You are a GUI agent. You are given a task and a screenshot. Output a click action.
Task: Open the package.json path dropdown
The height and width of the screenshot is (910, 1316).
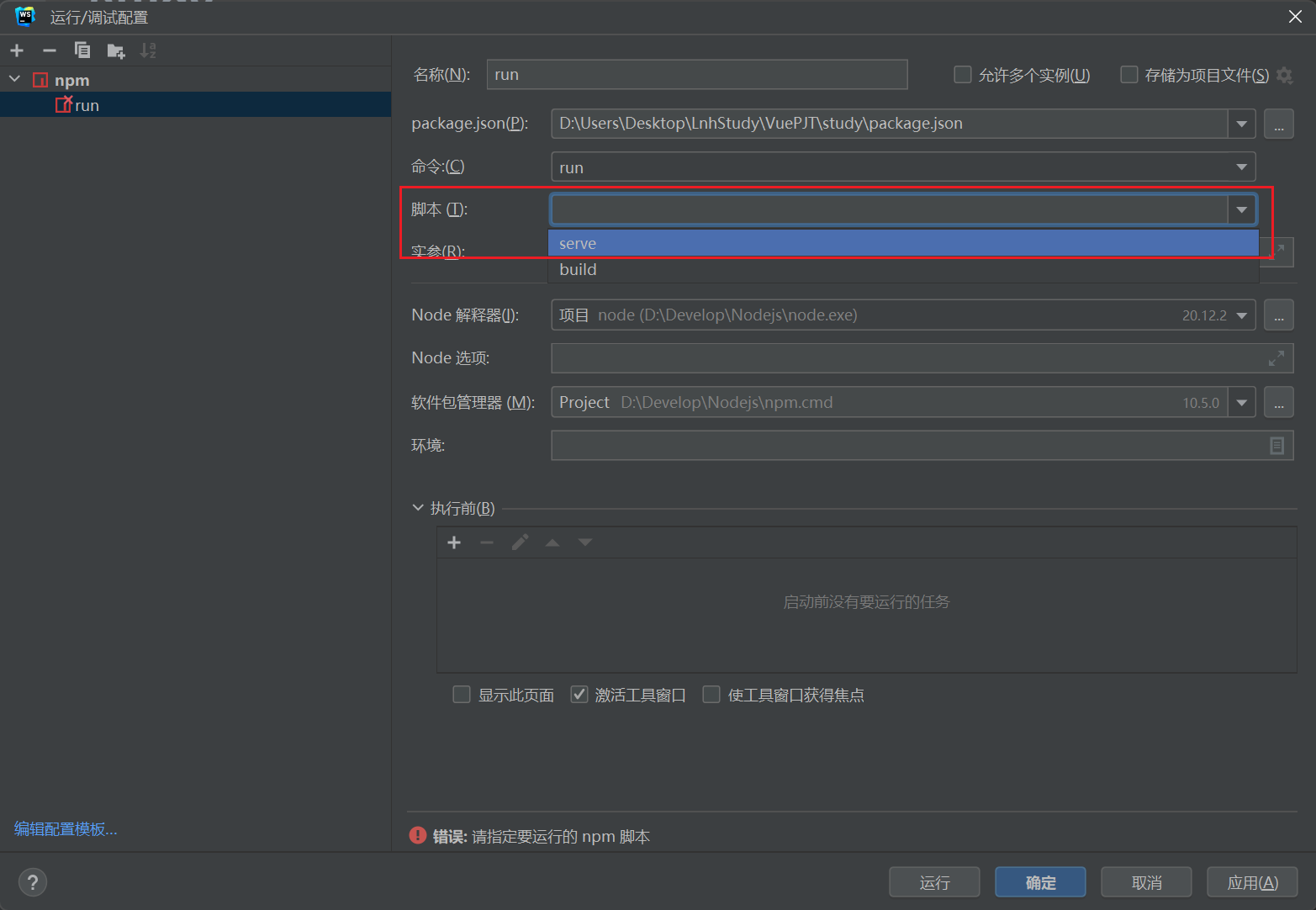(x=1241, y=124)
